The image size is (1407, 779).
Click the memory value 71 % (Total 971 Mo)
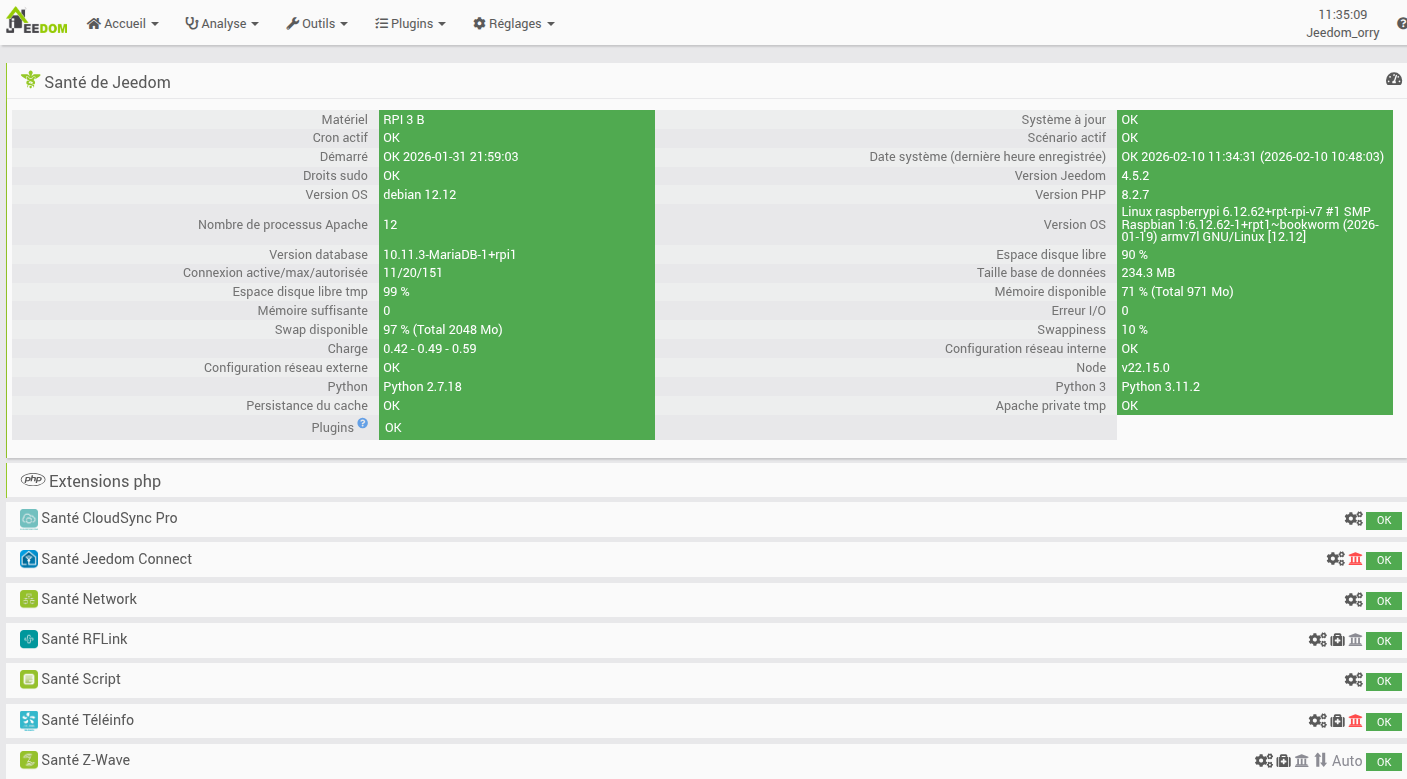[x=1177, y=292]
